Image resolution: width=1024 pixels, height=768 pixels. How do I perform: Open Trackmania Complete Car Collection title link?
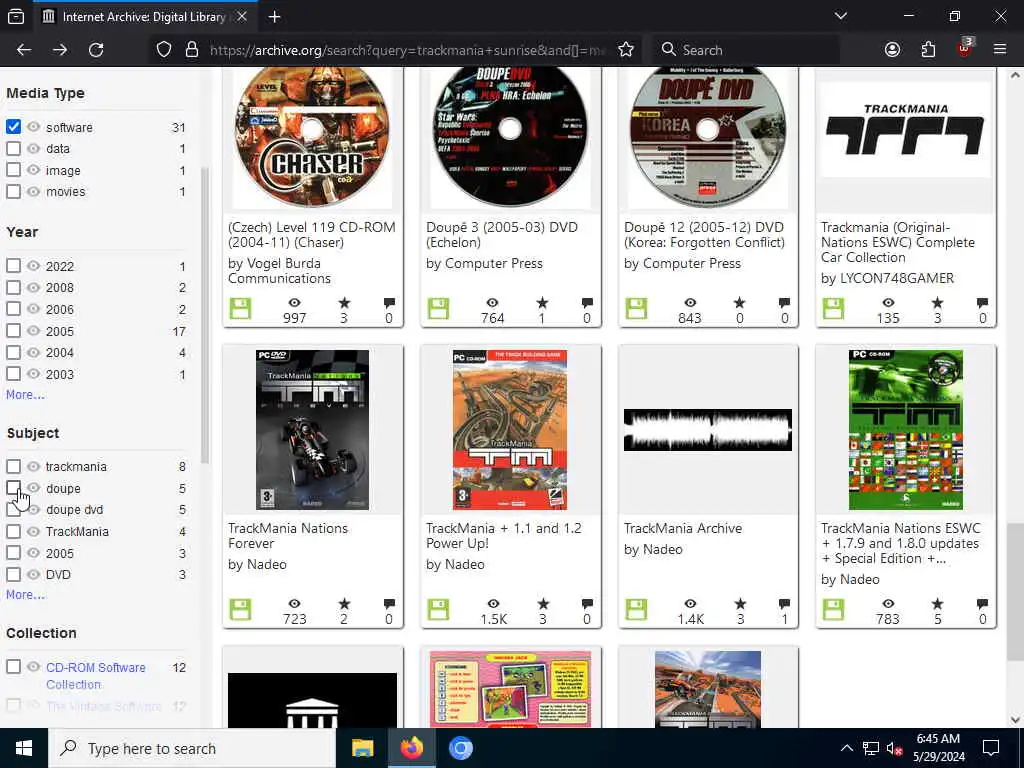[x=897, y=242]
